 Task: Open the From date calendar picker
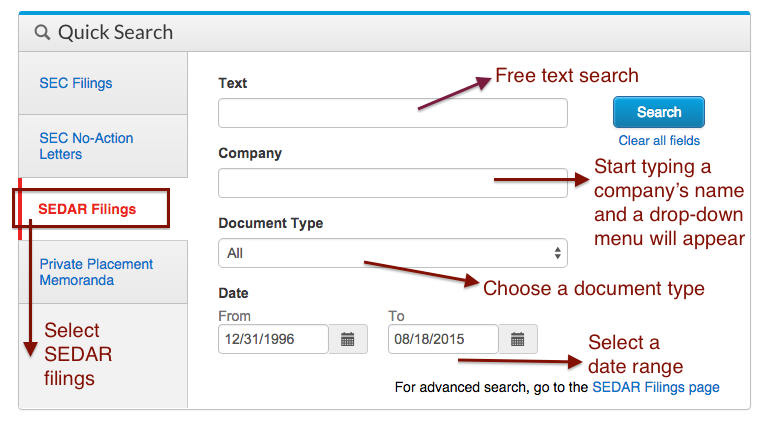tap(348, 339)
